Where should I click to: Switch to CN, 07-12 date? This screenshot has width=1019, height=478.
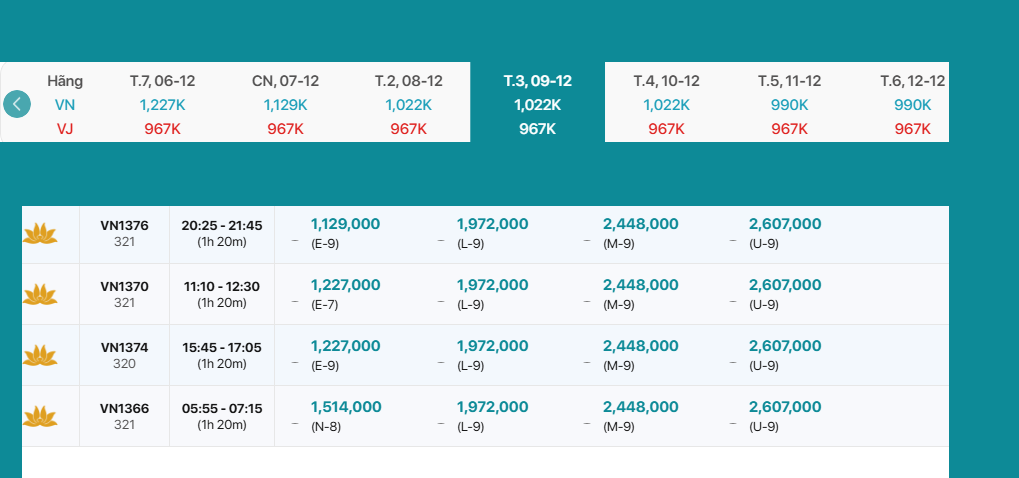[x=285, y=104]
